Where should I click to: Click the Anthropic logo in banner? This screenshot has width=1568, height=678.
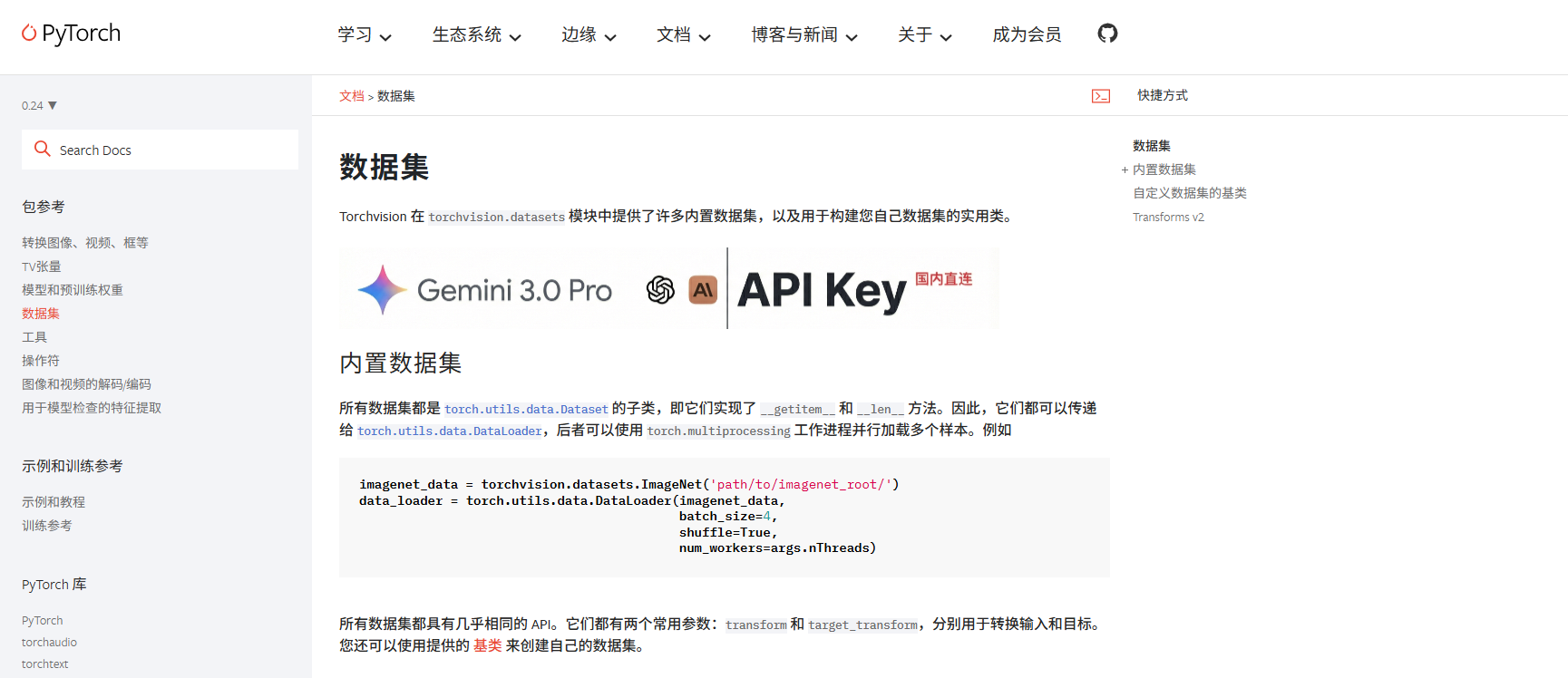click(703, 290)
